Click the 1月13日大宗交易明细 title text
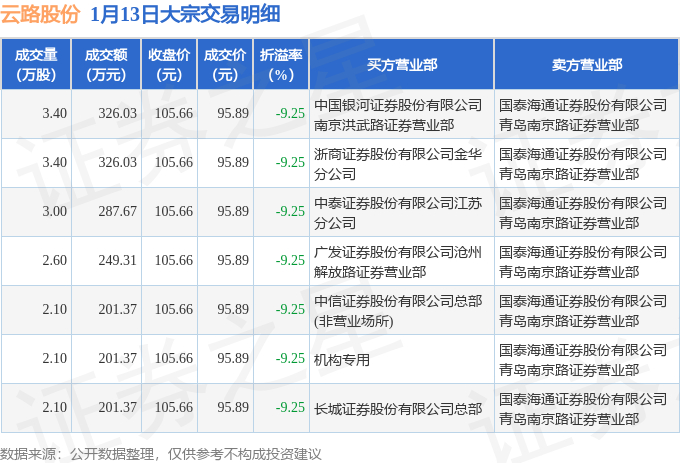This screenshot has height=463, width=680. click(x=185, y=14)
